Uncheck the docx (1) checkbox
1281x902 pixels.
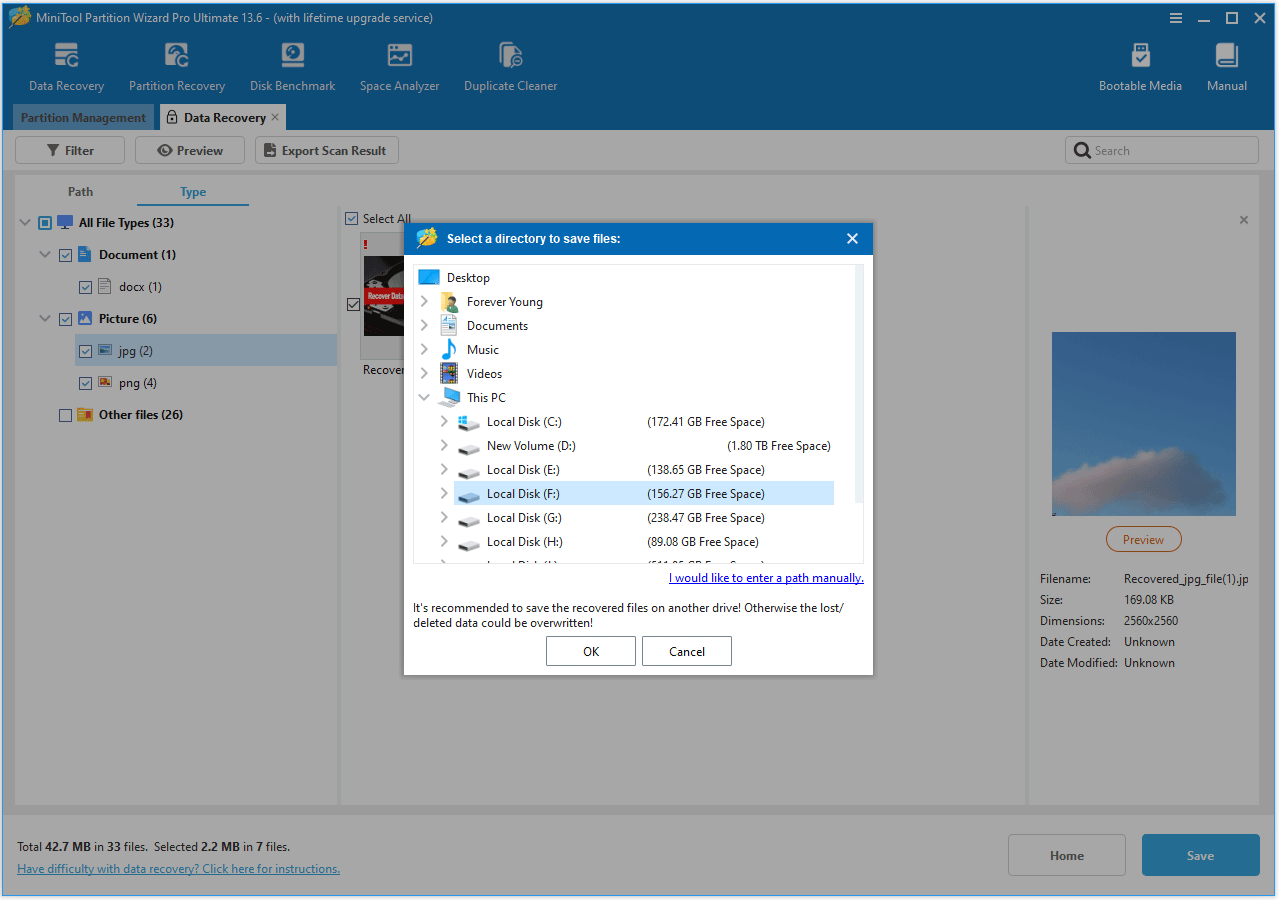coord(86,286)
